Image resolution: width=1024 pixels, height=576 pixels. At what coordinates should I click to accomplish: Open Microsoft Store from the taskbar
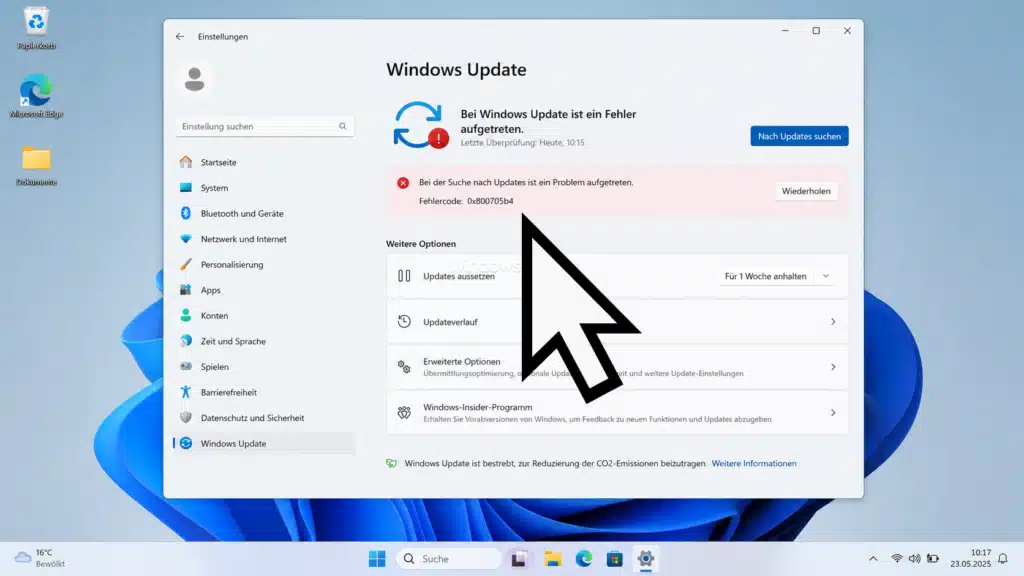[x=615, y=559]
